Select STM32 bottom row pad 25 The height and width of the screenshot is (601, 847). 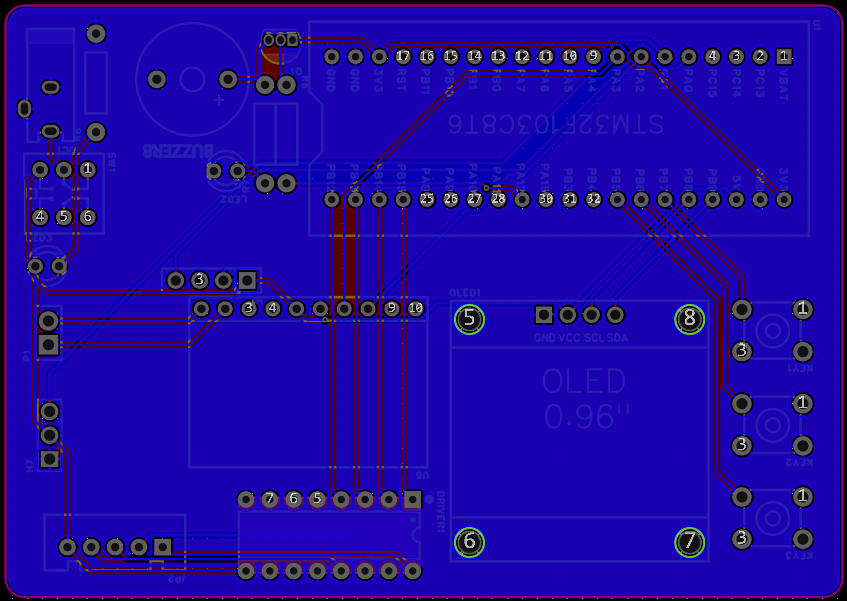pyautogui.click(x=427, y=199)
